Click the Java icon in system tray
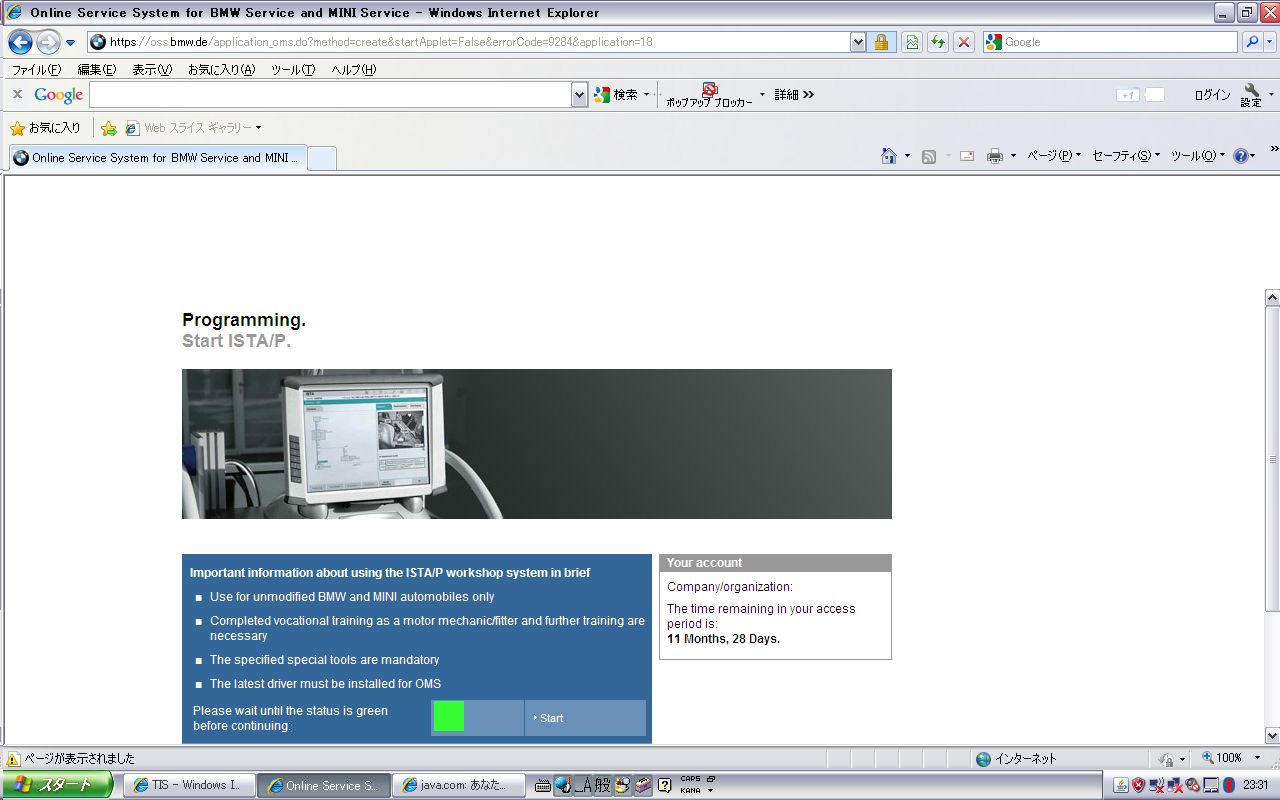1280x800 pixels. click(1121, 786)
